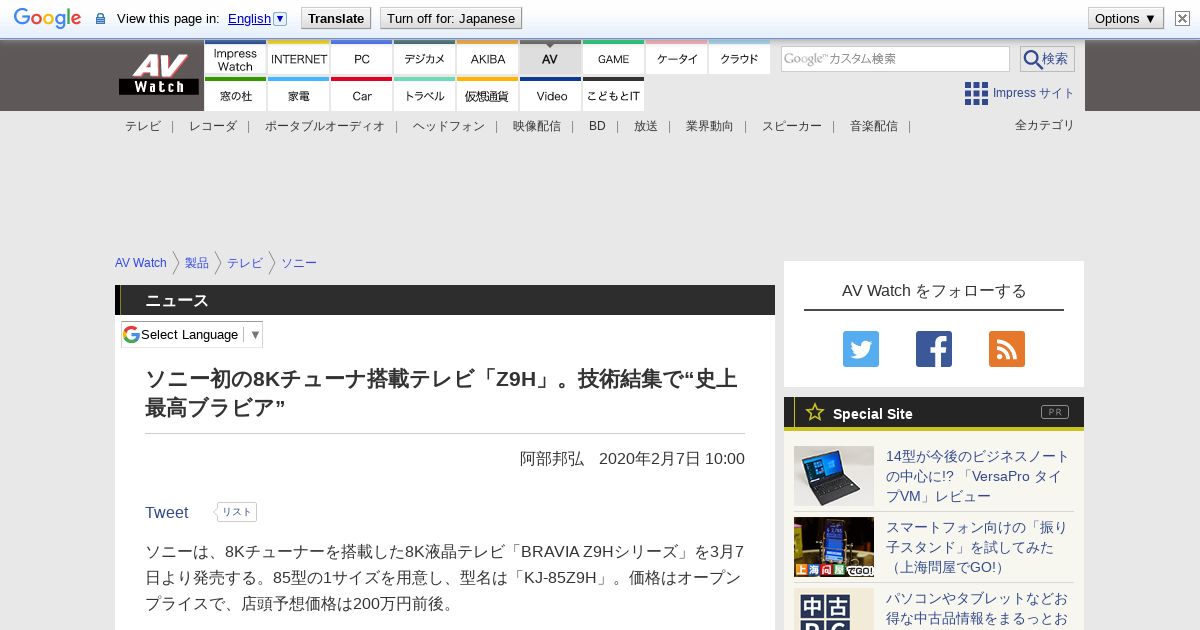
Task: Open the ケータイ tab
Action: 677,58
